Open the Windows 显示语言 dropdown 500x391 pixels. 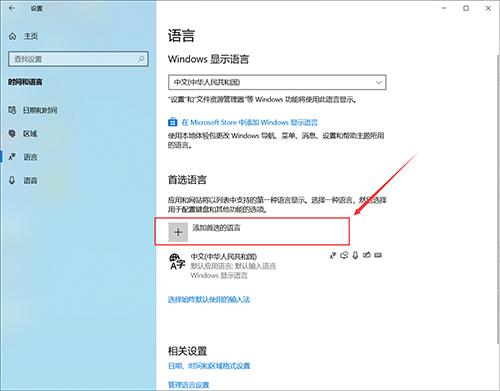(x=277, y=82)
